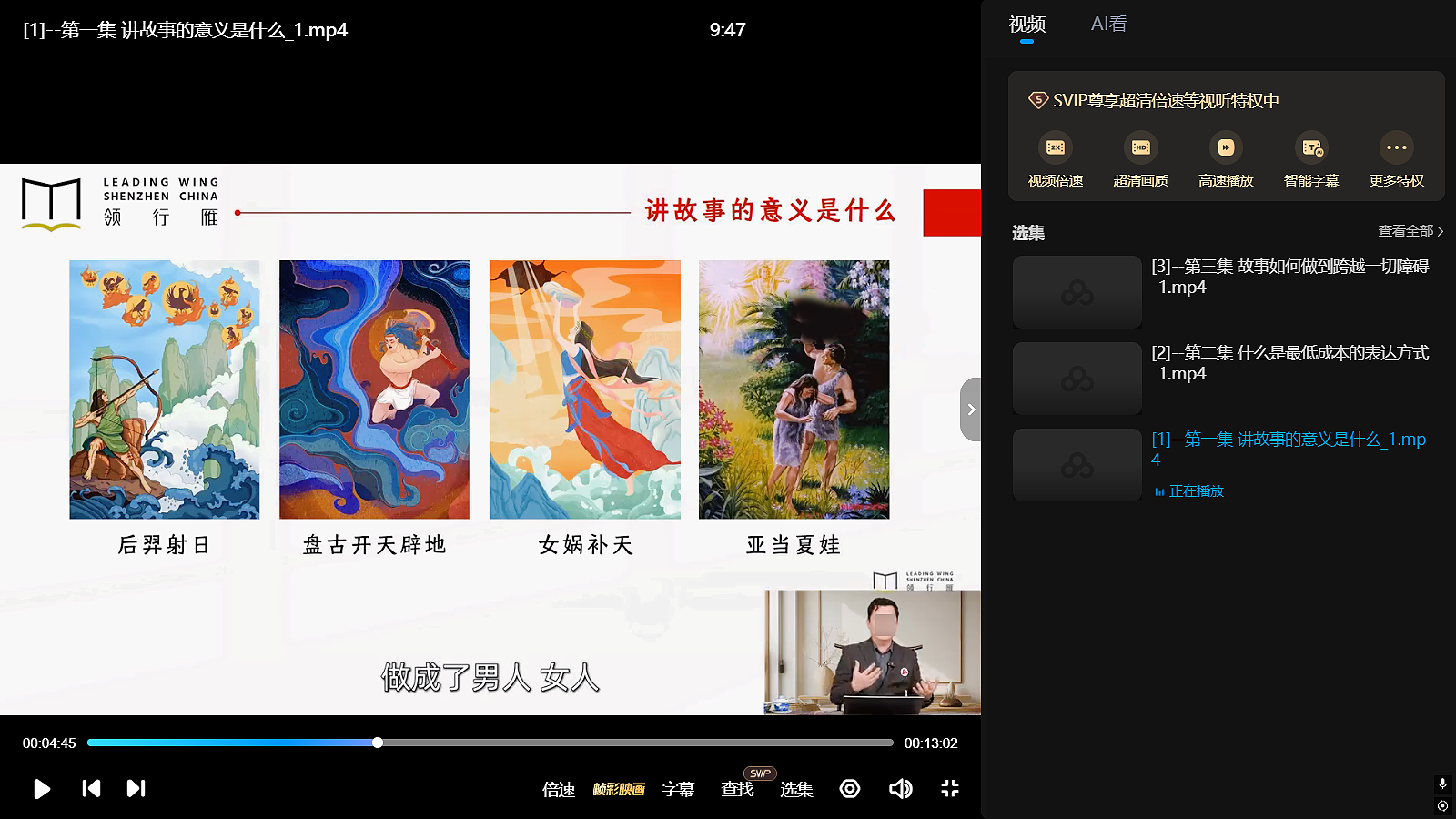Open the 倍速 playback speed menu
The image size is (1456, 819).
pyautogui.click(x=559, y=789)
